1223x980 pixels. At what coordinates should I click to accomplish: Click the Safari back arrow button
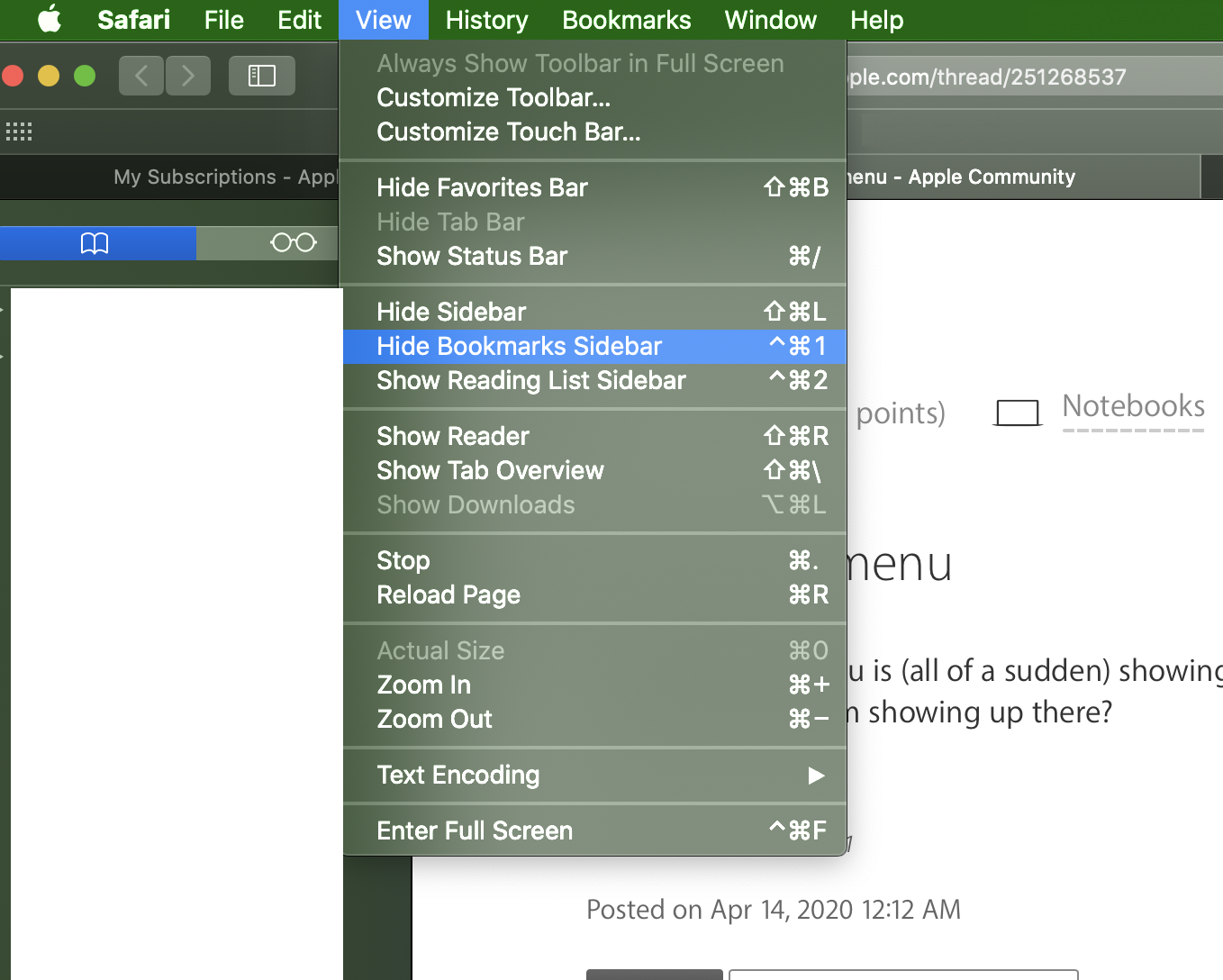(141, 76)
